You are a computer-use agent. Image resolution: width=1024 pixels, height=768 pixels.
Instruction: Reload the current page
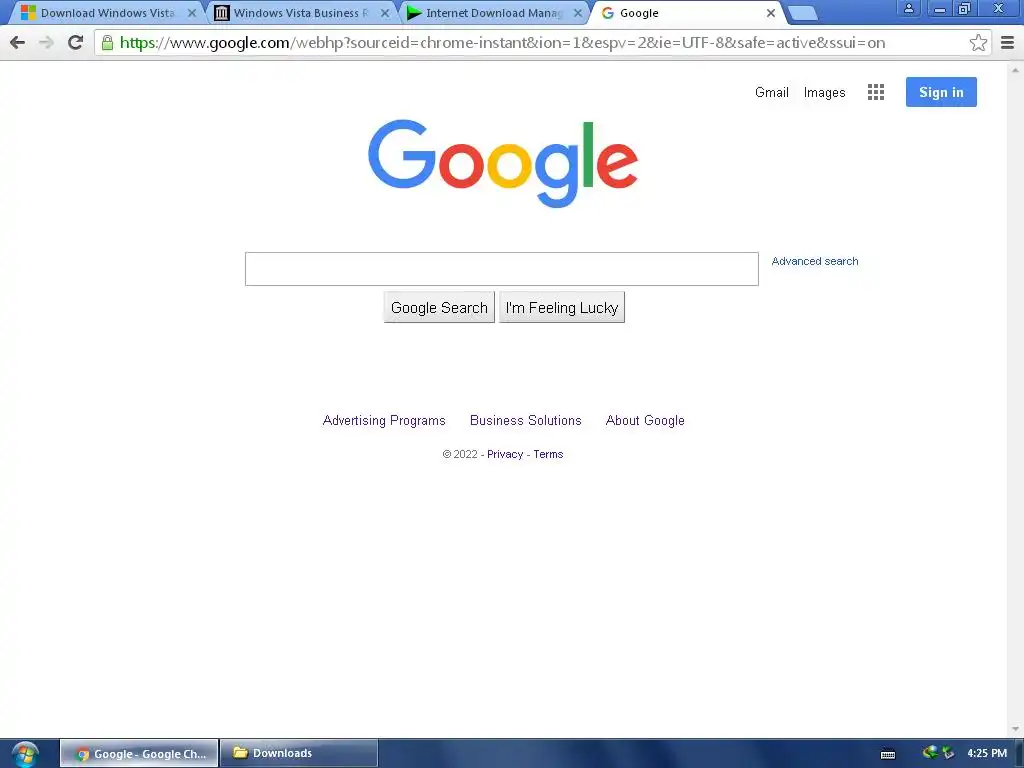pyautogui.click(x=76, y=43)
